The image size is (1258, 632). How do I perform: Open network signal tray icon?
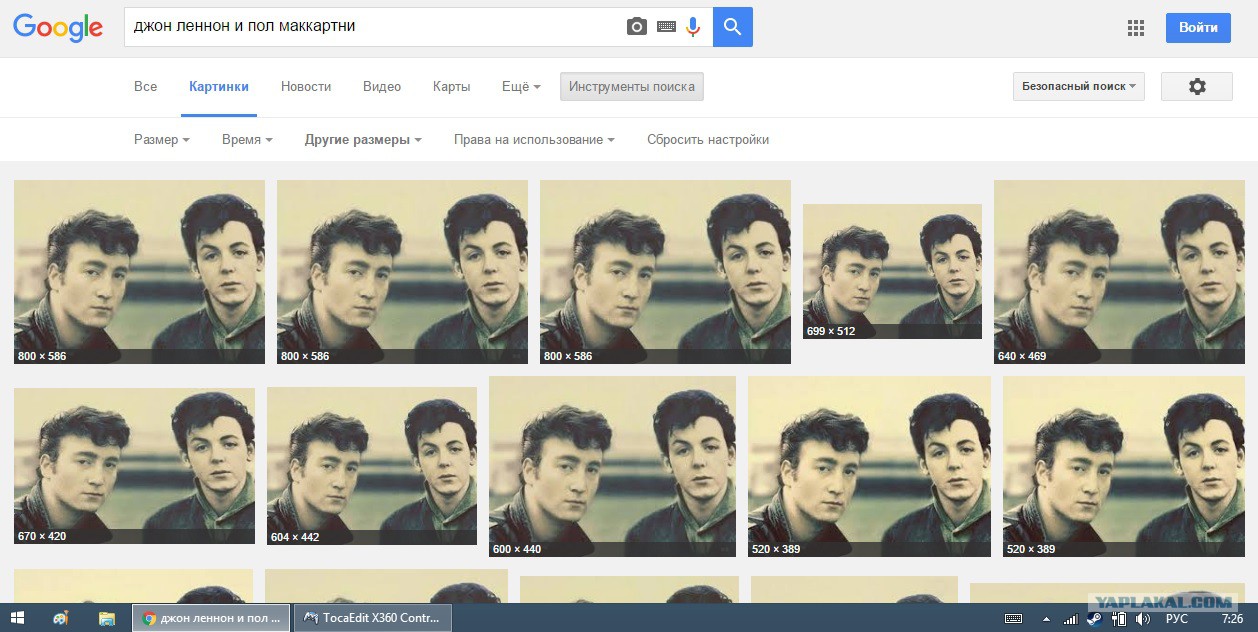(x=1071, y=619)
